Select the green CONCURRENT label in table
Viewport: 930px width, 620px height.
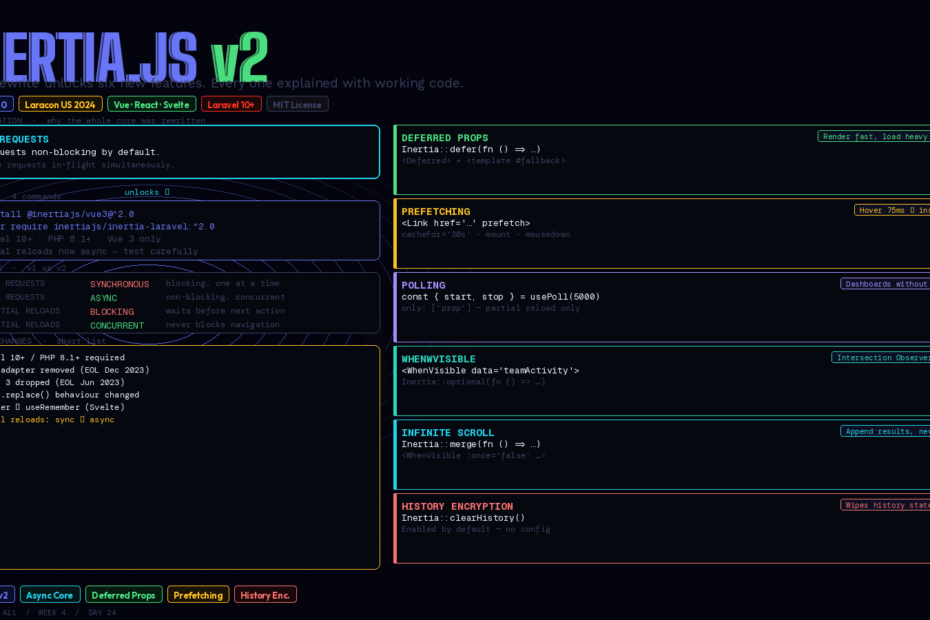click(117, 325)
